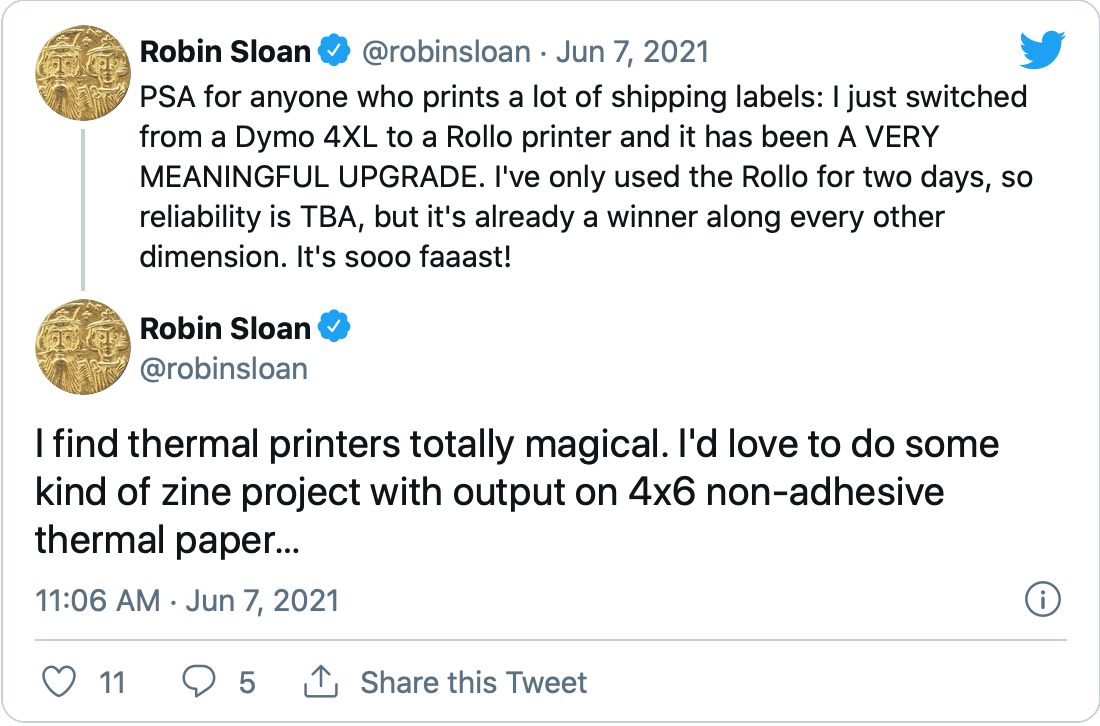This screenshot has width=1100, height=726.
Task: Open @robinsloan handle below main author name
Action: point(224,369)
